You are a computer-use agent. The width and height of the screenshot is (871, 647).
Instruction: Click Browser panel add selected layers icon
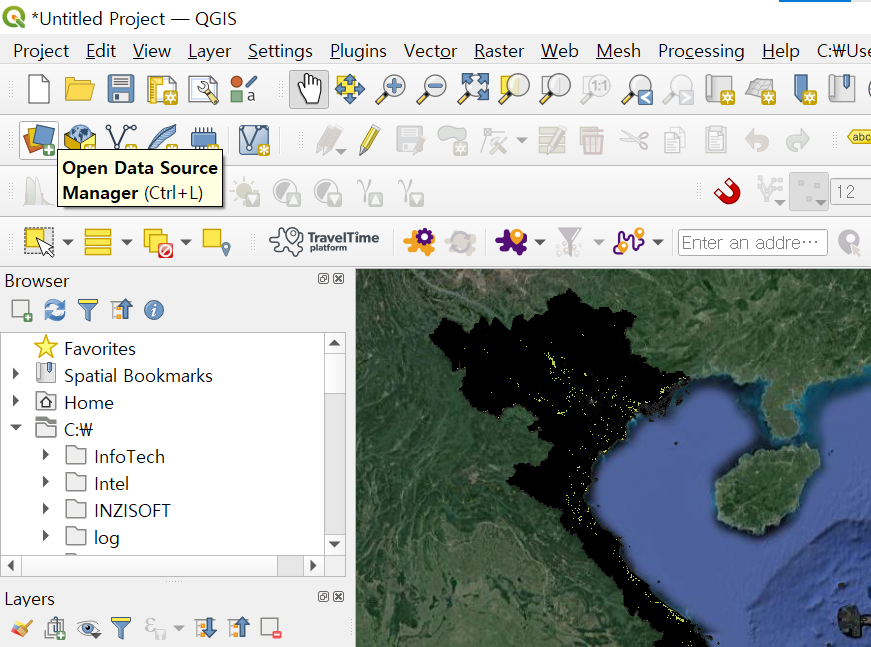[x=22, y=310]
